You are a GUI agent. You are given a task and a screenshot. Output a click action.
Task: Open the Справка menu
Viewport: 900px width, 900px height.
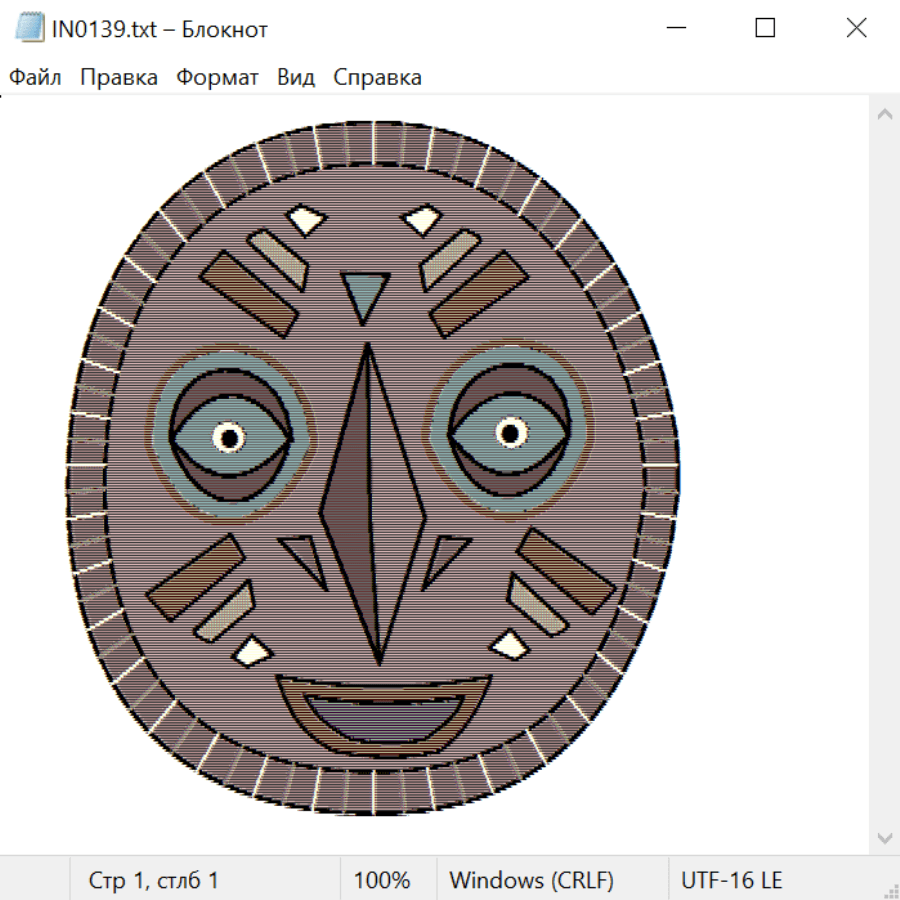377,77
